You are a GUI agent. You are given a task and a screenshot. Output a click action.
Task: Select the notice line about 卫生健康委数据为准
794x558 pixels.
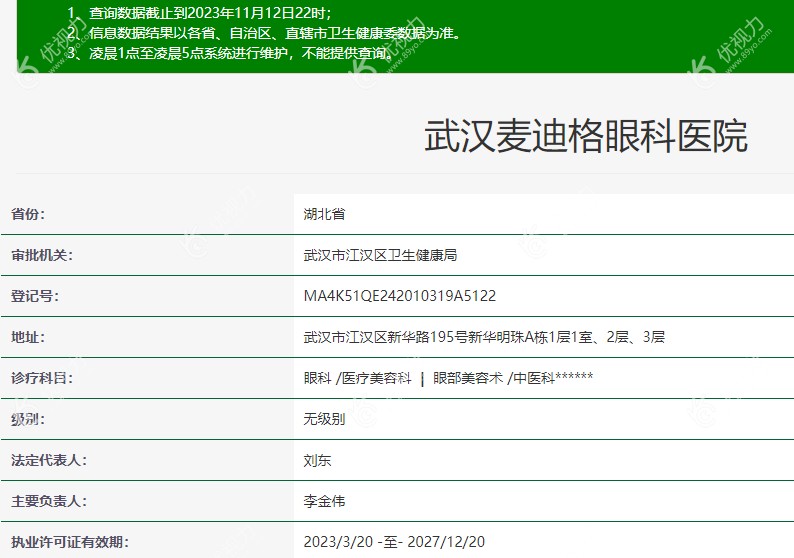click(x=264, y=33)
